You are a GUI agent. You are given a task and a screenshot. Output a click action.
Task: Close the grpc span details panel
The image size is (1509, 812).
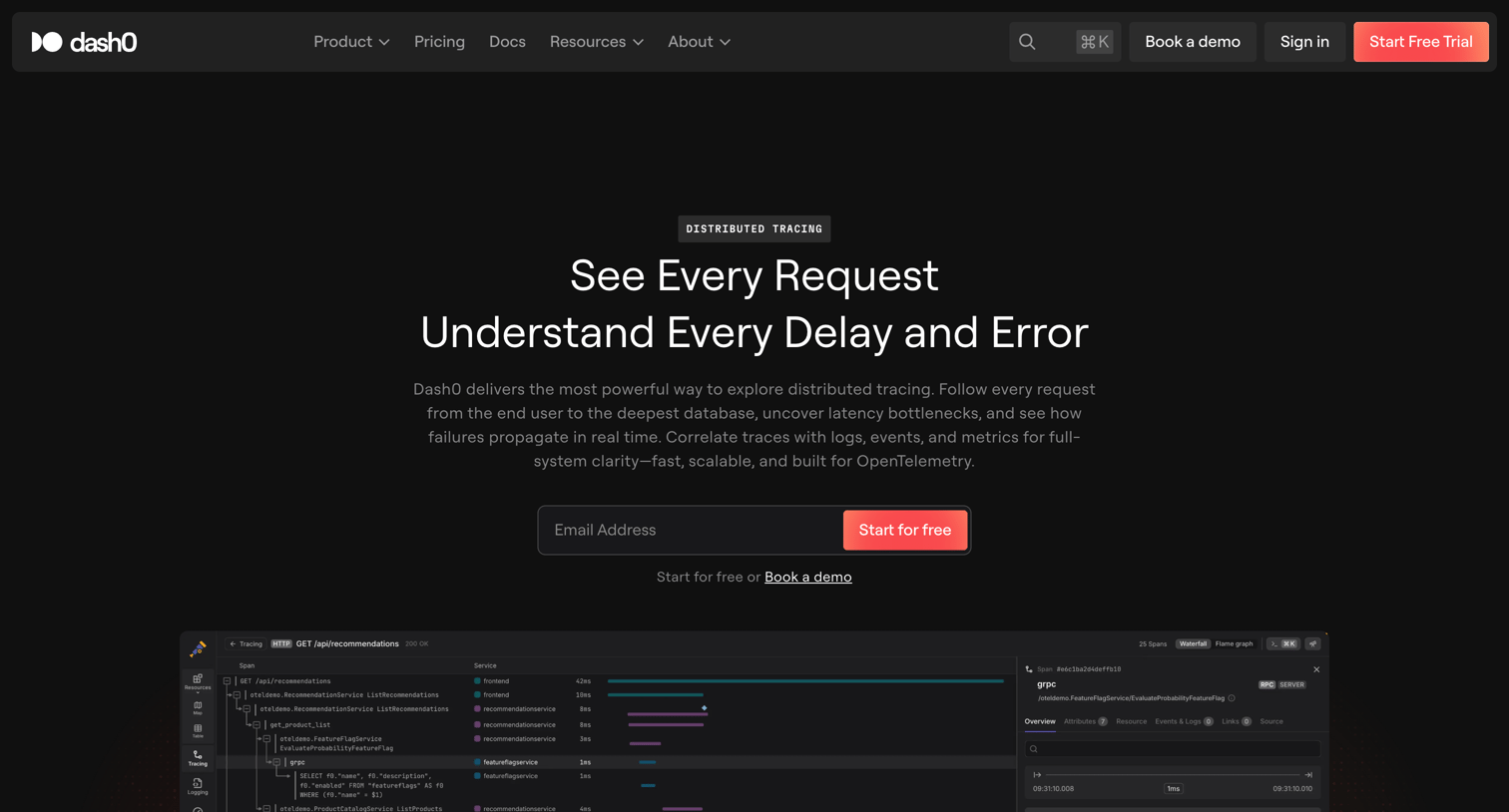click(x=1316, y=669)
